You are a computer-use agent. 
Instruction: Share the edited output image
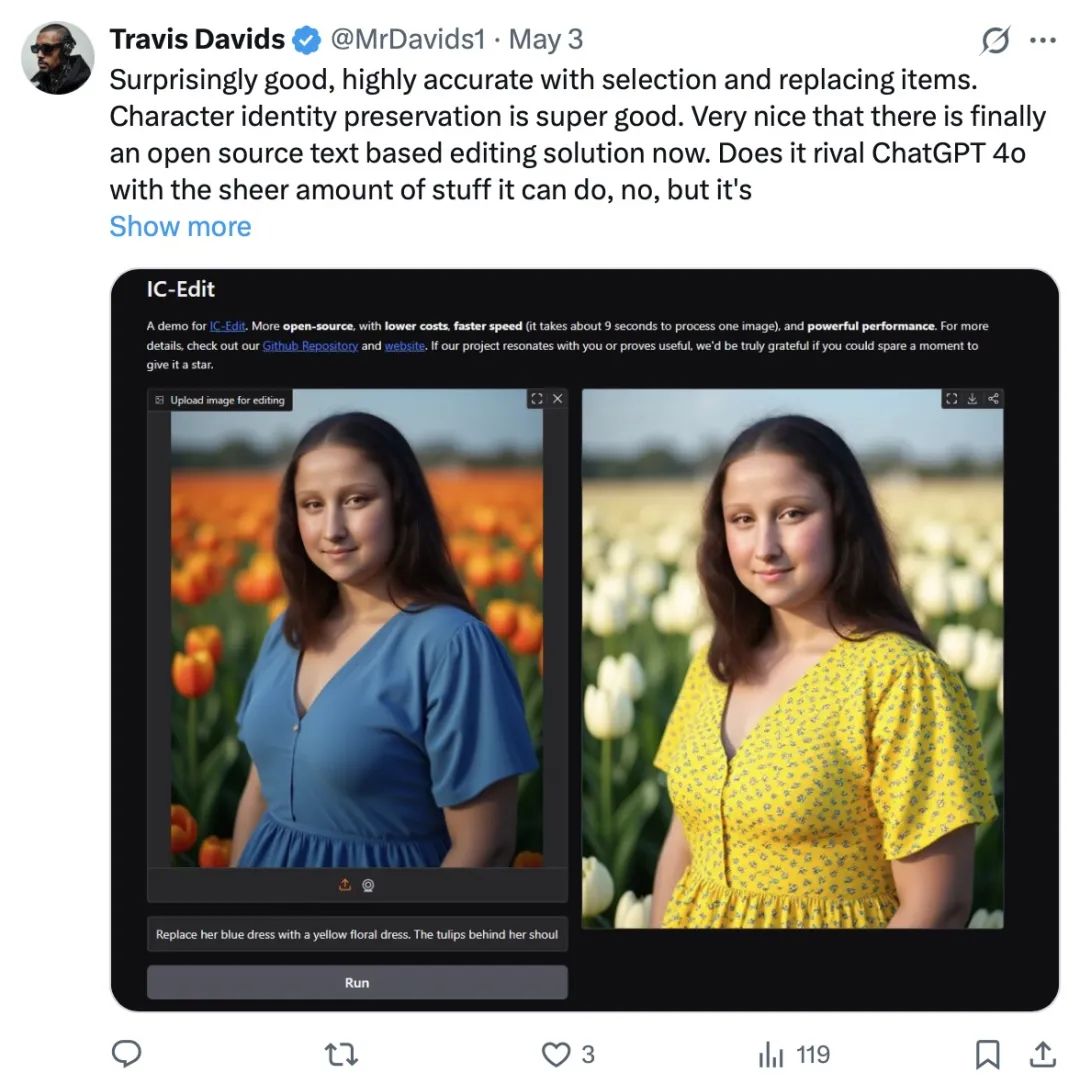coord(993,399)
